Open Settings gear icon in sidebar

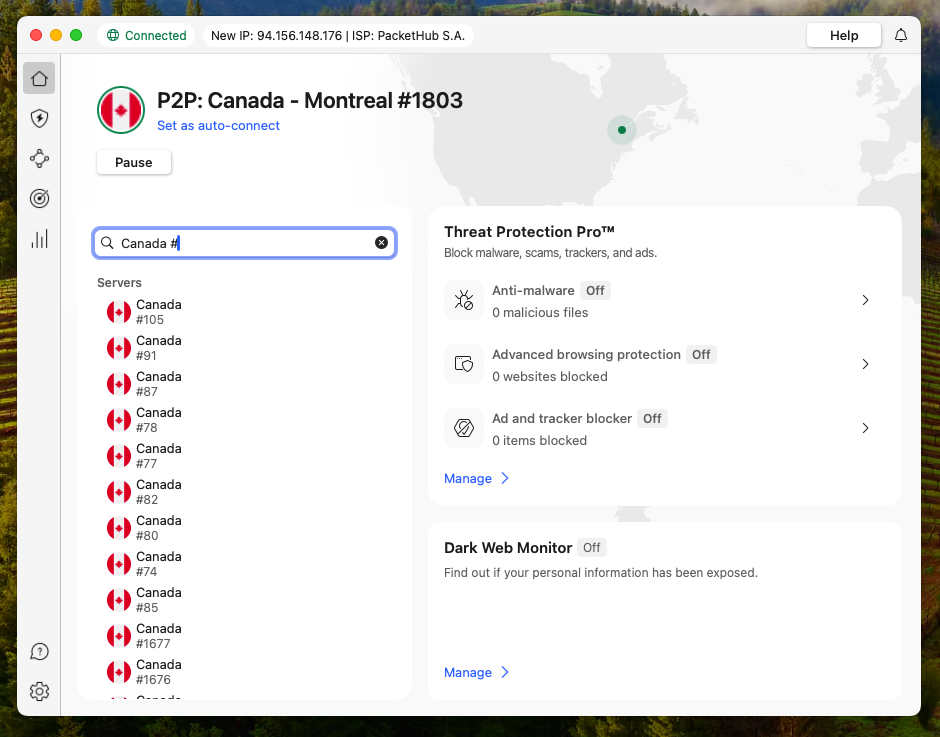(x=39, y=691)
